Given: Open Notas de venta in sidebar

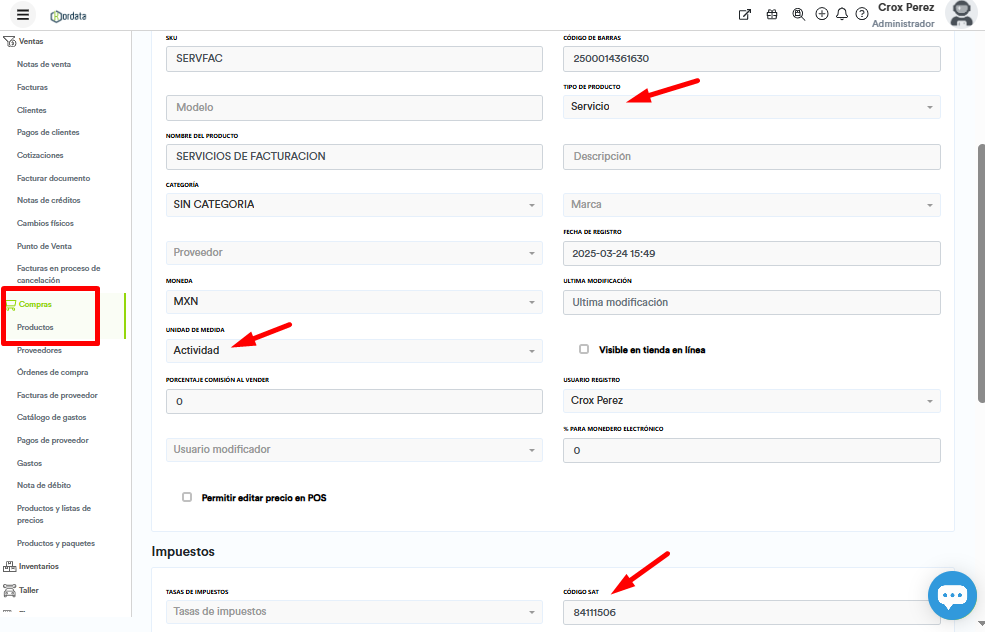Looking at the screenshot, I should [44, 65].
